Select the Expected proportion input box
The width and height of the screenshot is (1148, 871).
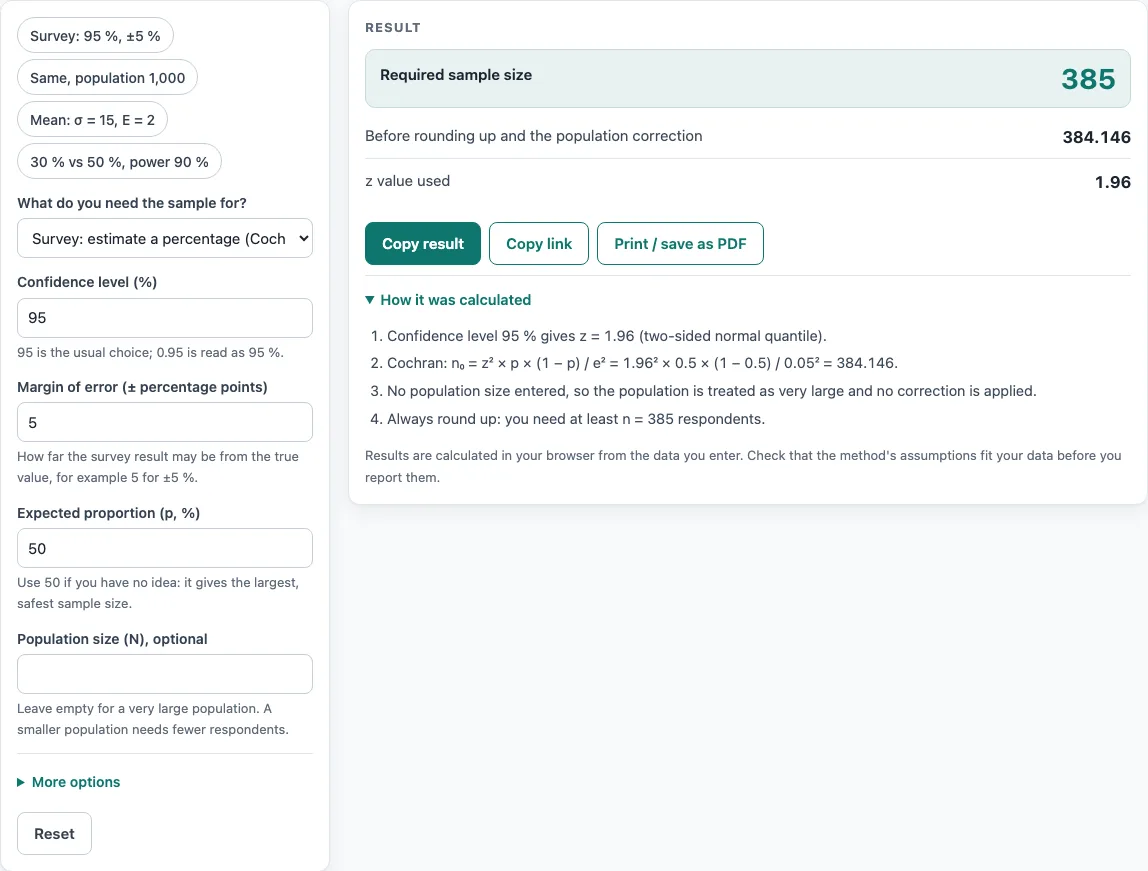(x=165, y=548)
